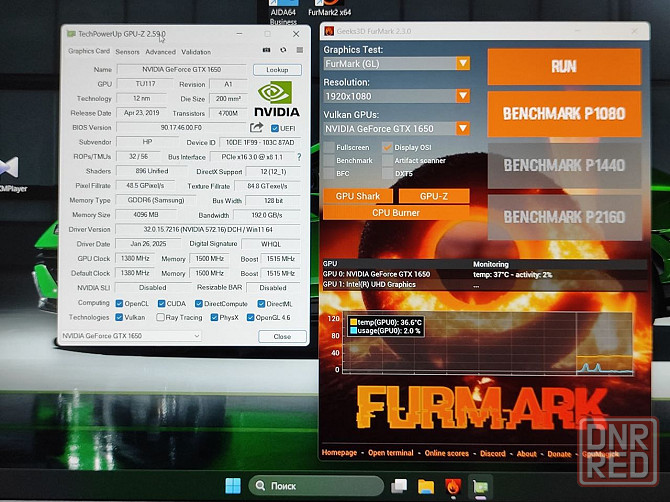Viewport: 670px width, 502px height.
Task: Click the Windows taskbar search box
Action: click(x=316, y=486)
